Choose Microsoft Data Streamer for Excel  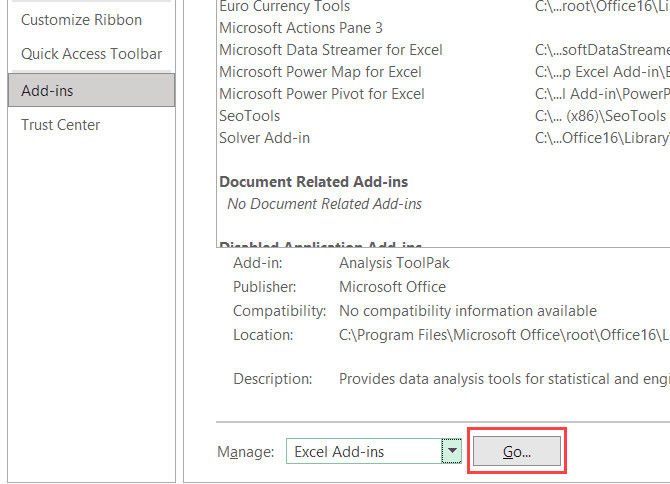click(330, 50)
